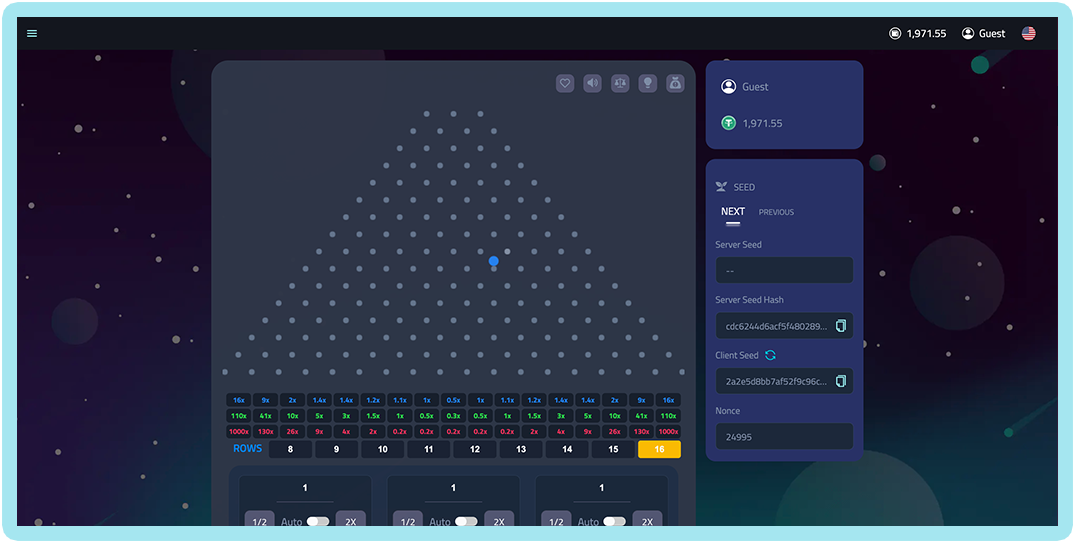Click the blue 0.5x multiplier
Screen dimensions: 1075x543
(x=453, y=400)
